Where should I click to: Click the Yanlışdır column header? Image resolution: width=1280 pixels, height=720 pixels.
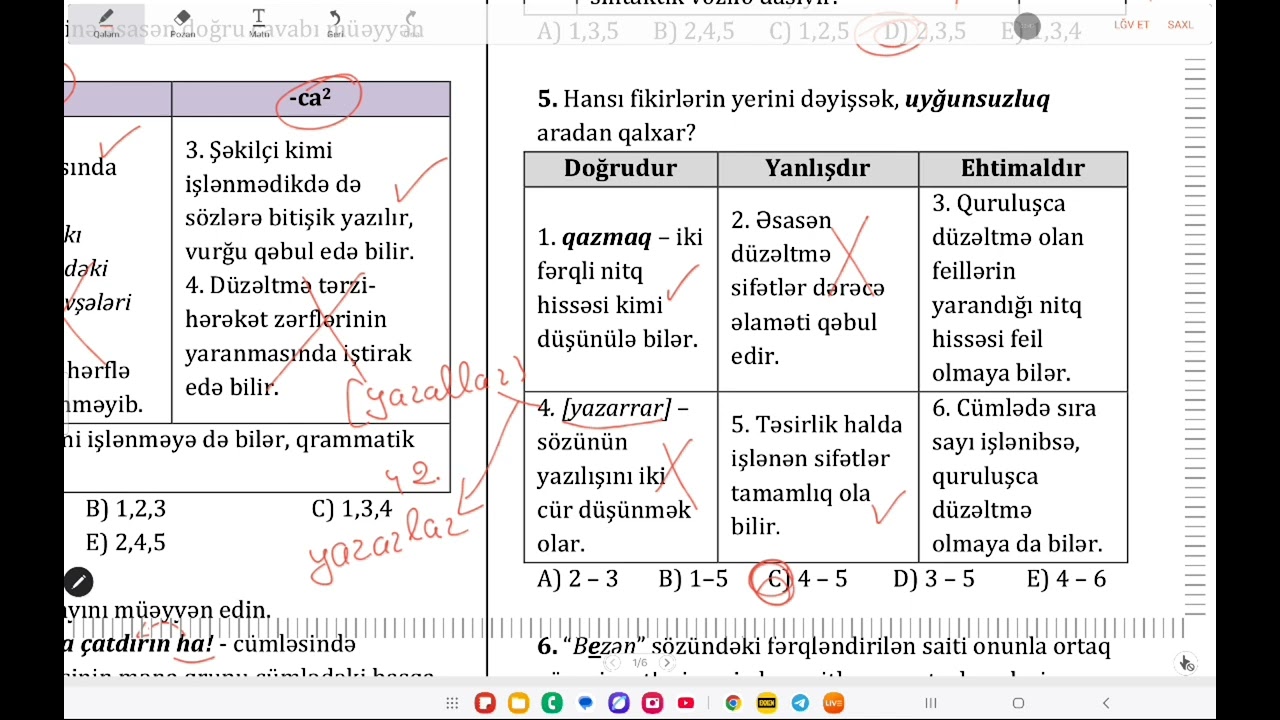tap(818, 169)
